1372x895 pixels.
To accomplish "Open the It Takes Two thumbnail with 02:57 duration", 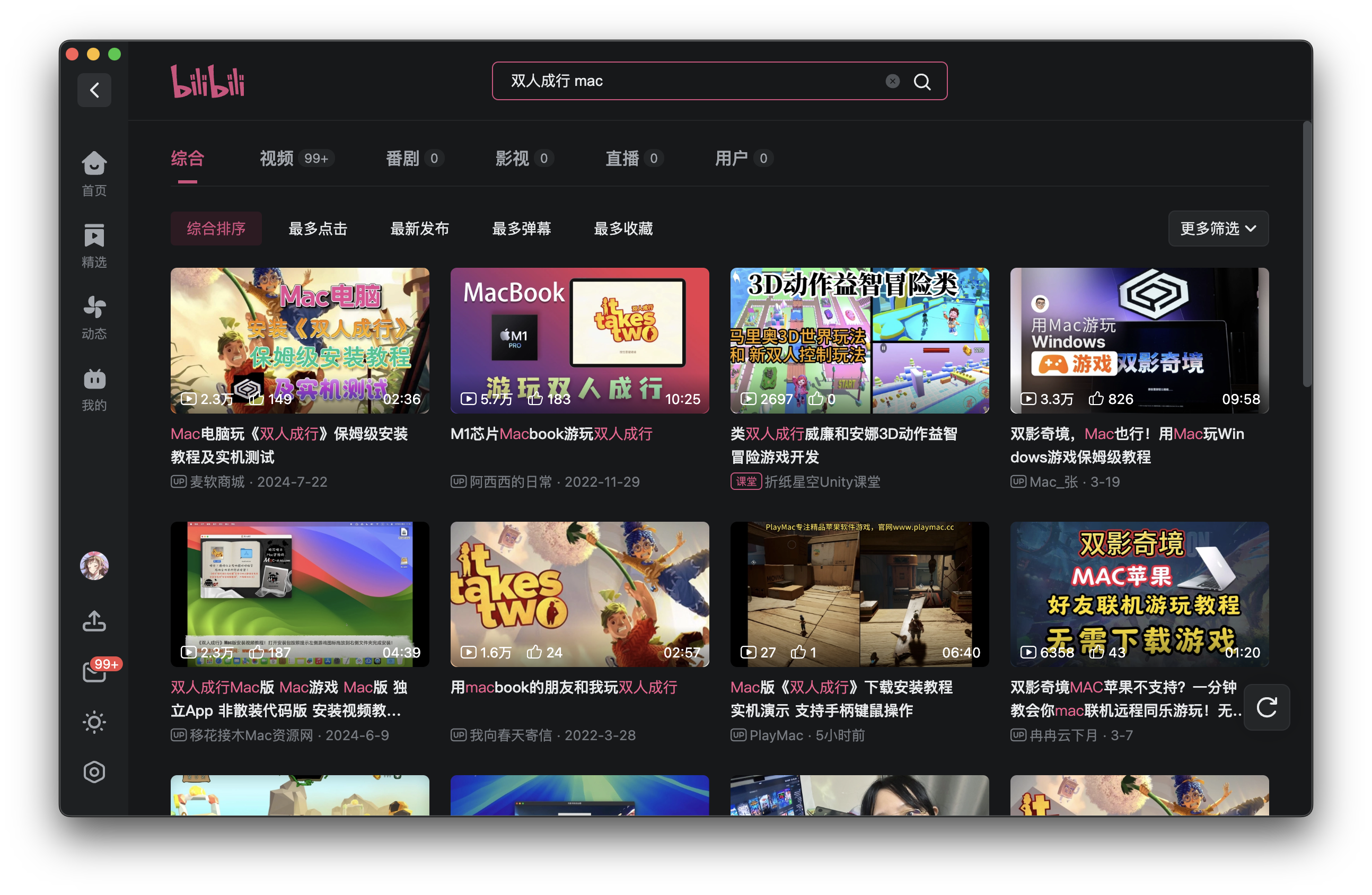I will (x=579, y=594).
